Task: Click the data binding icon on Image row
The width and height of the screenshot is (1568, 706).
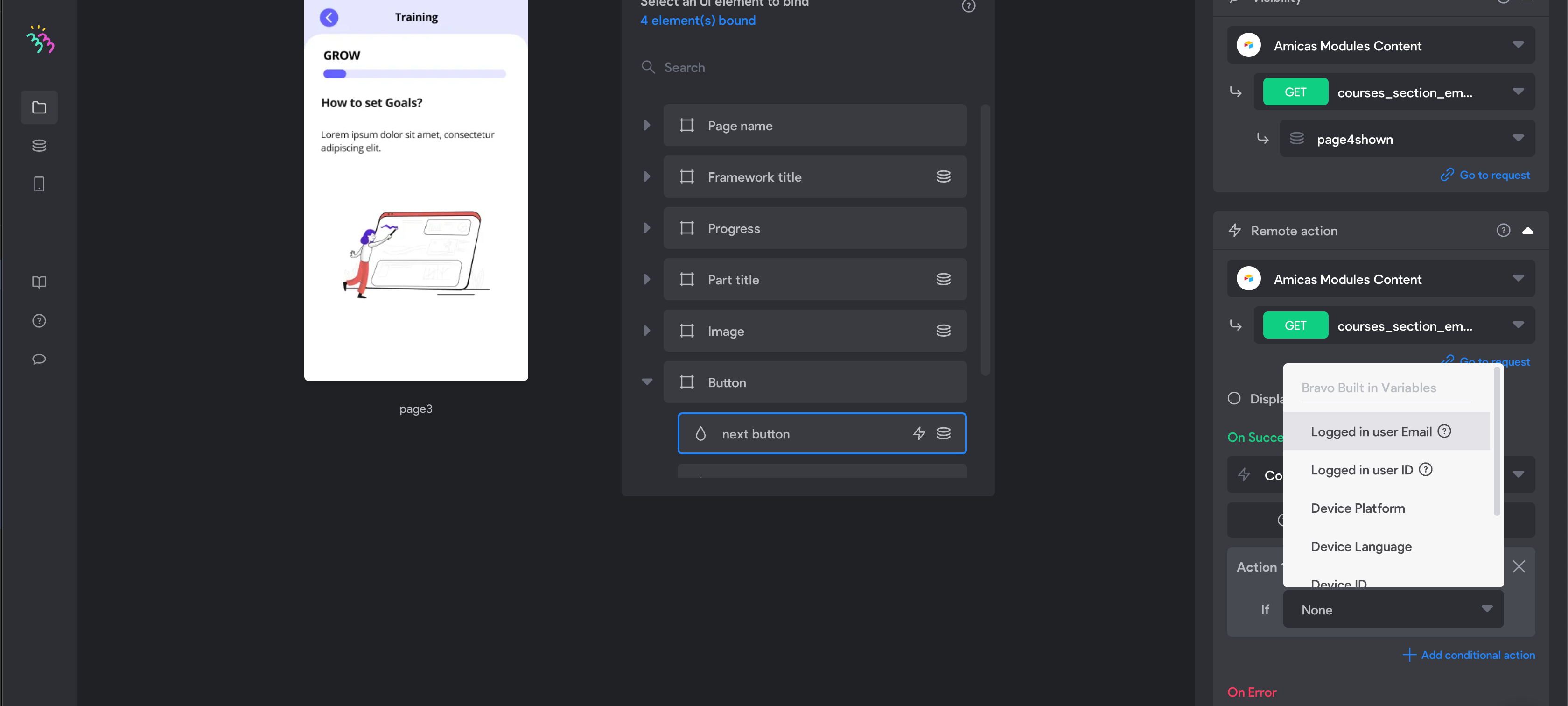Action: 943,331
